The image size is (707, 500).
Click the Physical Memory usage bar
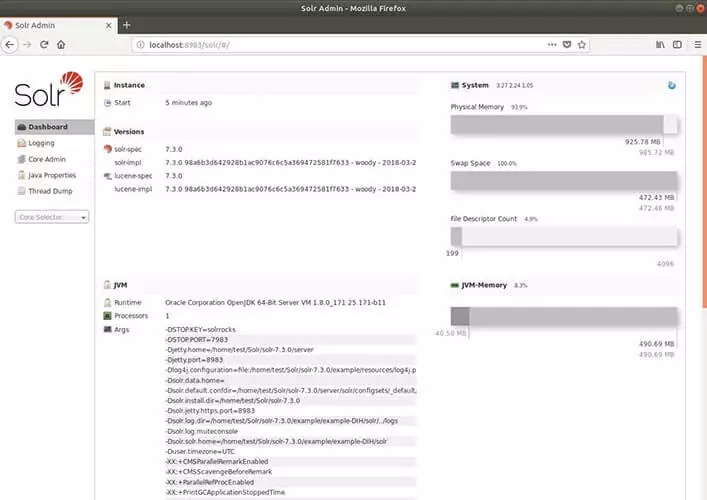pyautogui.click(x=564, y=124)
